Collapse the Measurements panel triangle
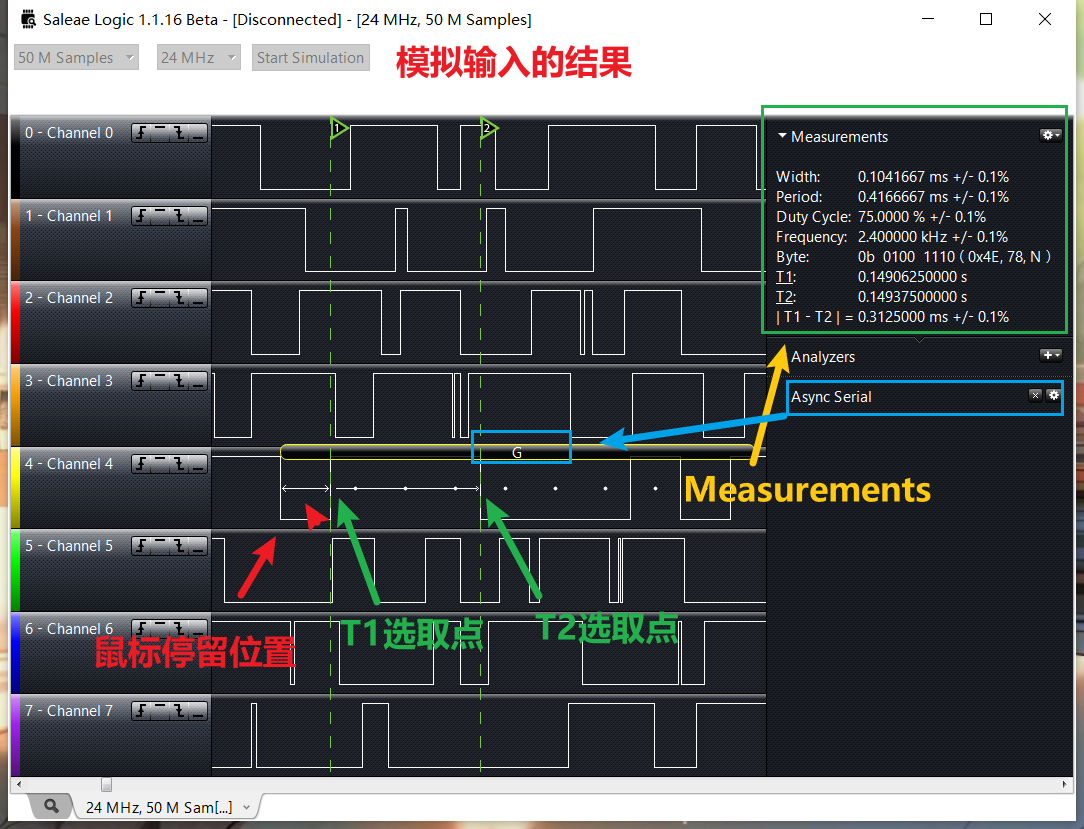This screenshot has height=829, width=1084. click(x=782, y=136)
